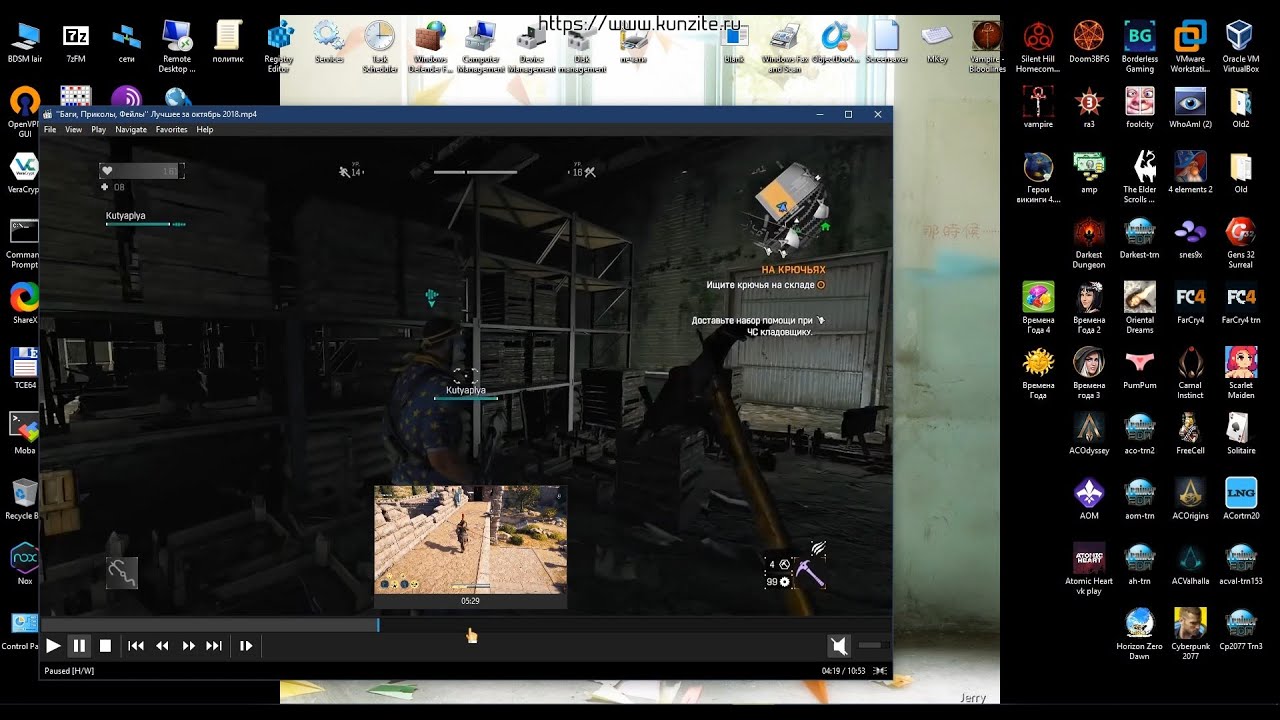Click the seek bar playhead position
The image size is (1280, 720).
click(378, 625)
